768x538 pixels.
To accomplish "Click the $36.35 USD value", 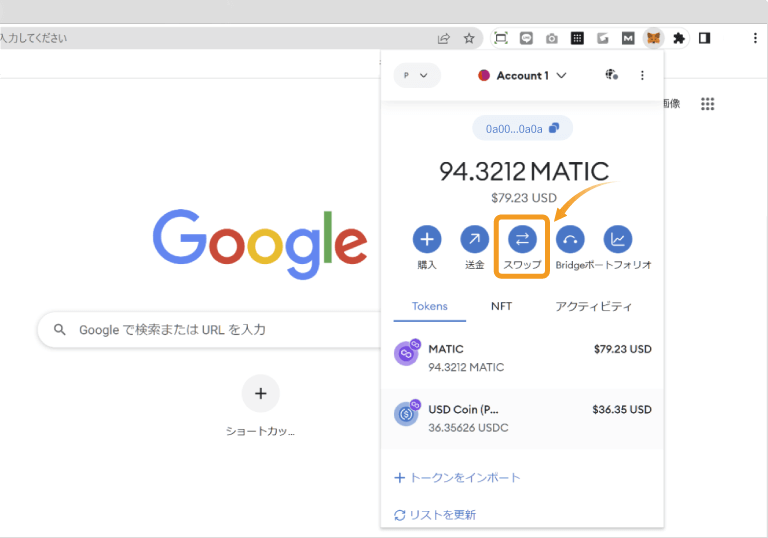I will tap(622, 410).
